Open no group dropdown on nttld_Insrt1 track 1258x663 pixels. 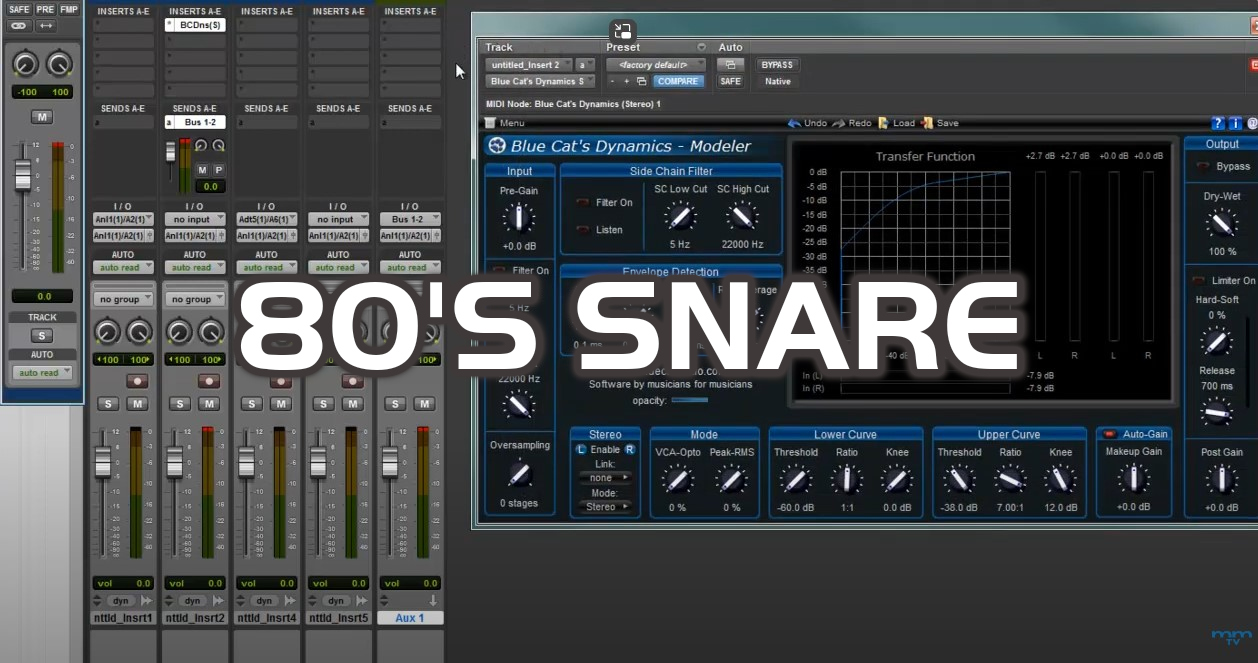(123, 299)
